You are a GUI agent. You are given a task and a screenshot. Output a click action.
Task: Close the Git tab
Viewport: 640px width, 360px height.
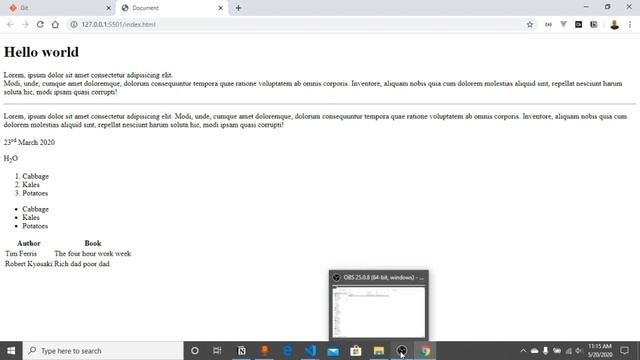tap(109, 8)
